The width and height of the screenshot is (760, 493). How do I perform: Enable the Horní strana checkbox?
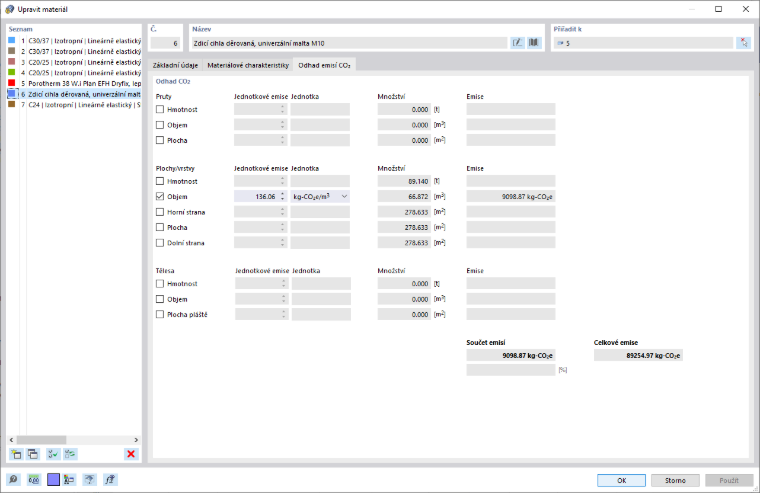pos(160,212)
